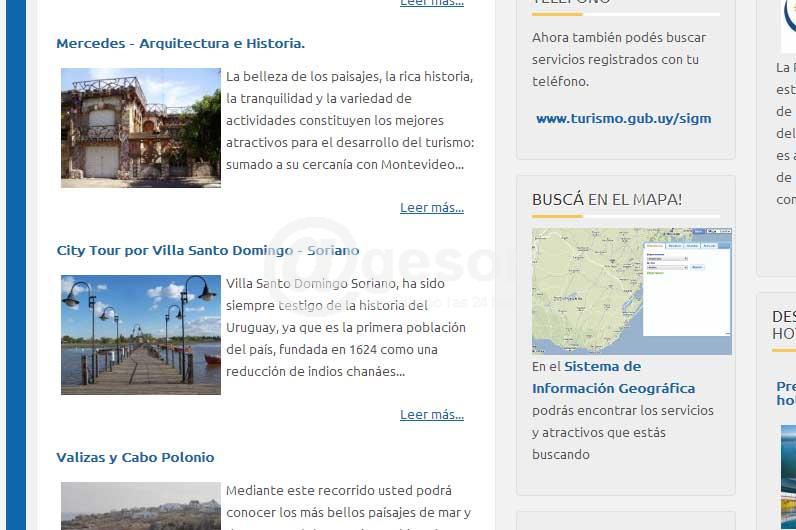Open 'Mercedes - Arquitectura e Historia' article title
The image size is (796, 530).
180,44
